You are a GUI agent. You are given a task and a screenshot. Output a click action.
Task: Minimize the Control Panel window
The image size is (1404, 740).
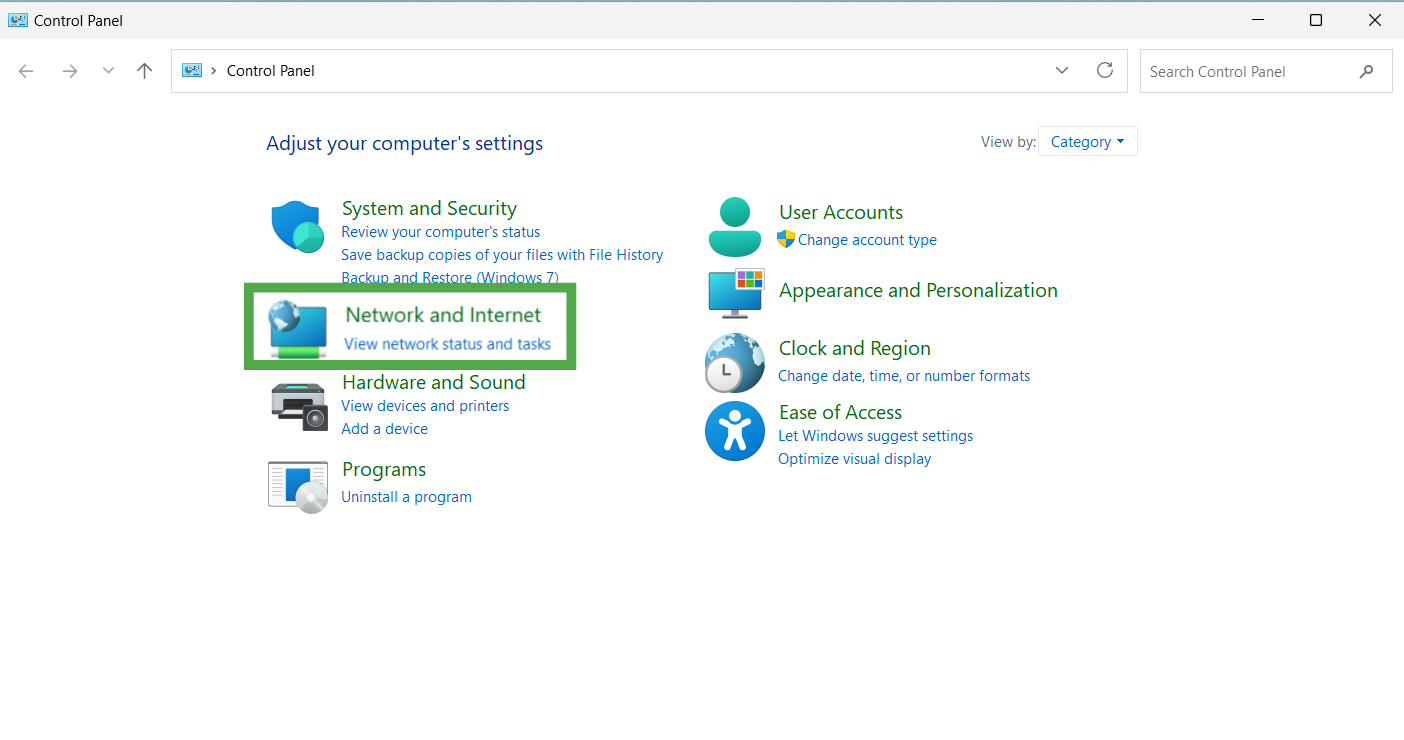[x=1258, y=20]
